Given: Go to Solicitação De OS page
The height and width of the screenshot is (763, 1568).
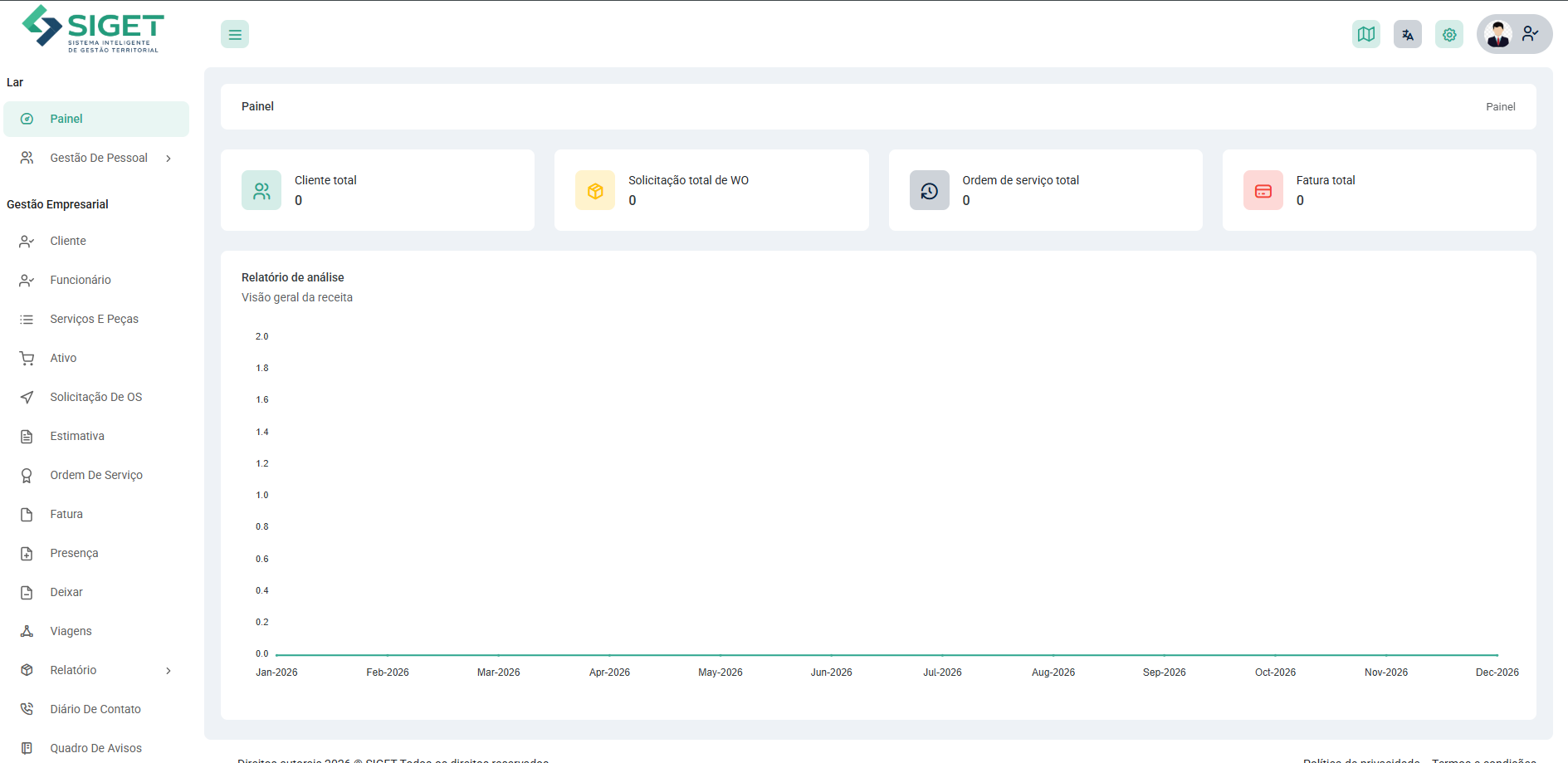Looking at the screenshot, I should tap(96, 397).
